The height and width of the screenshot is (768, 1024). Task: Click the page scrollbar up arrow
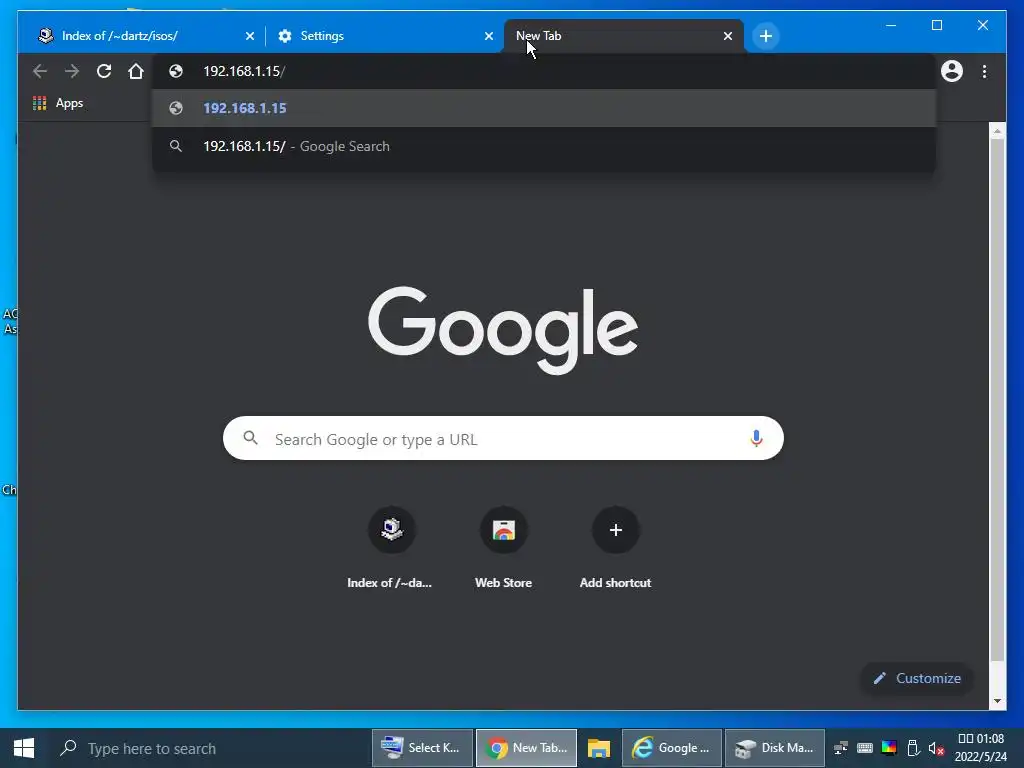coord(997,131)
